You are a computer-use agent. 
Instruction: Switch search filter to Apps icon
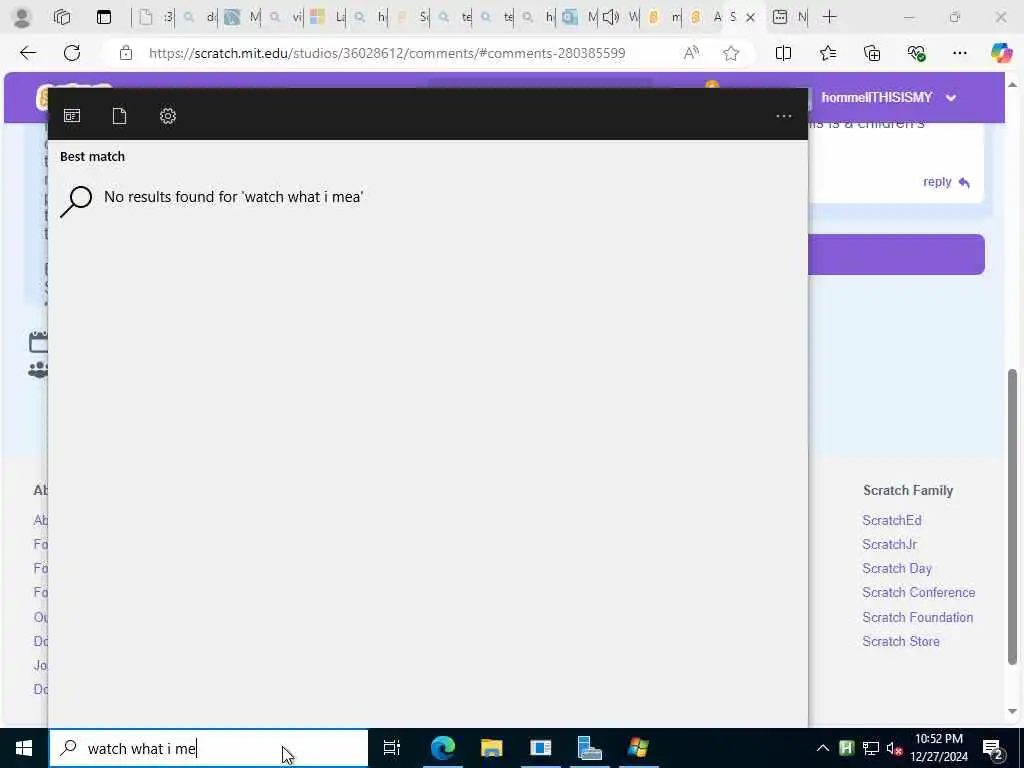[72, 116]
